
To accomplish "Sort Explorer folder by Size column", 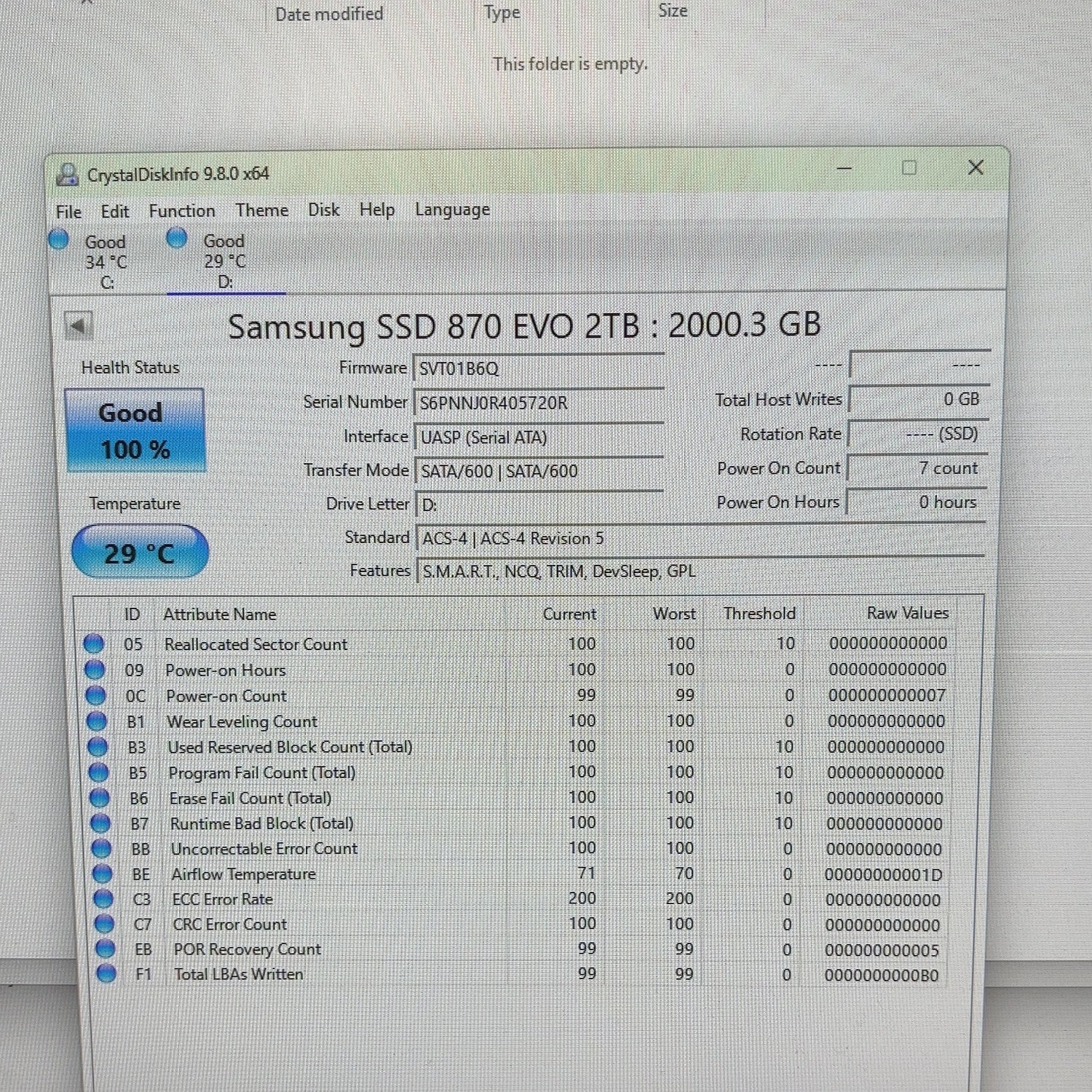I will pyautogui.click(x=673, y=11).
